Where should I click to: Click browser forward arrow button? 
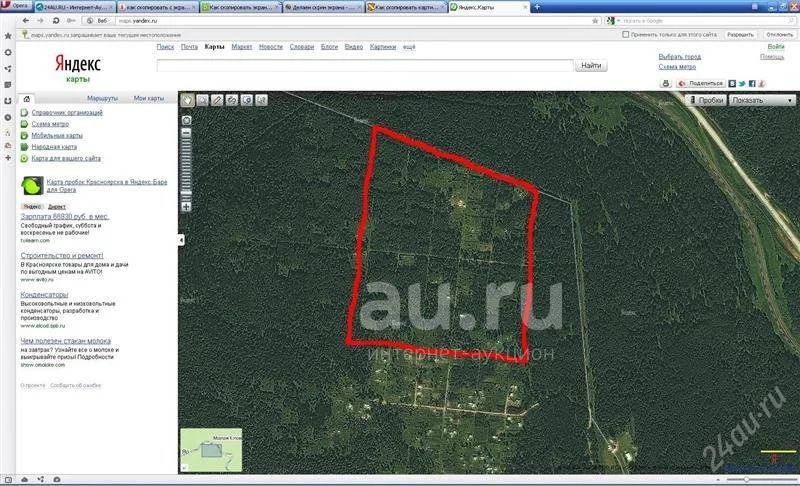[x=40, y=20]
